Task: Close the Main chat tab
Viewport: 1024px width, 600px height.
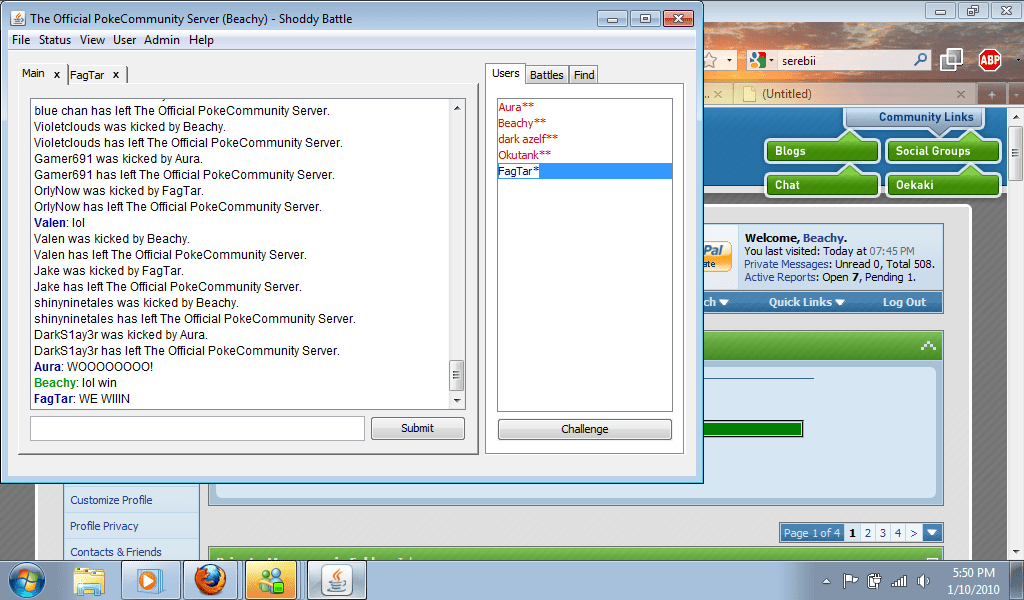Action: coord(57,74)
